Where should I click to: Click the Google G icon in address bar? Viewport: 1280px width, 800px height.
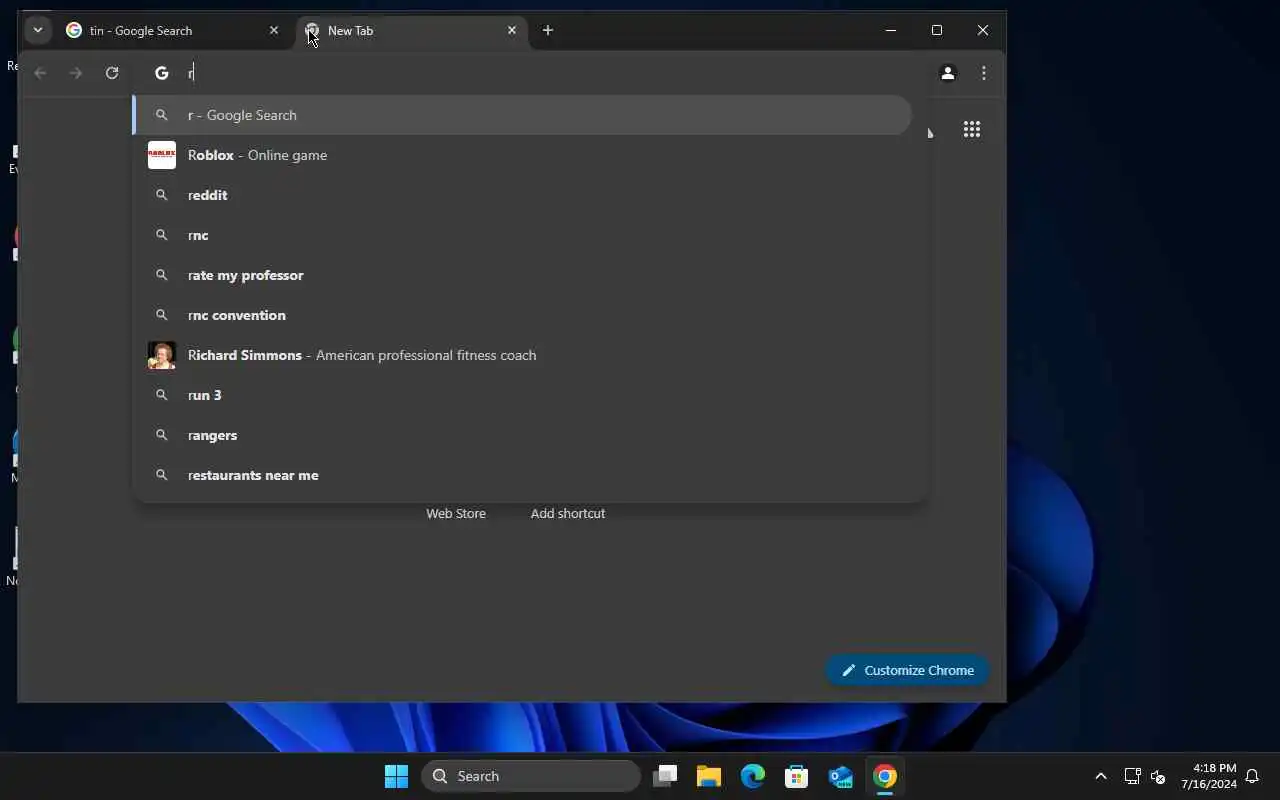coord(161,73)
